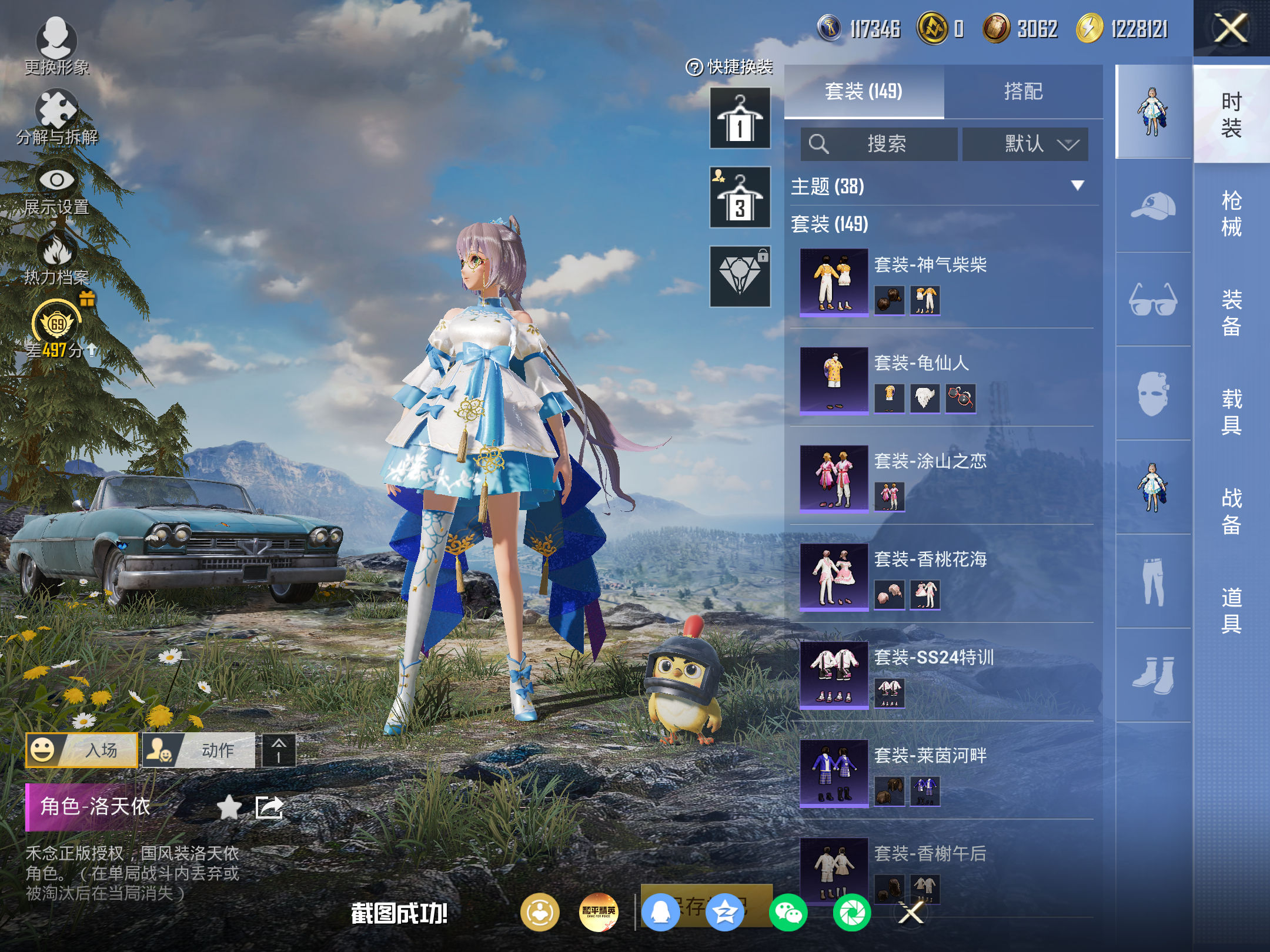Viewport: 1270px width, 952px height.
Task: Select the face mask category
Action: [x=1153, y=394]
